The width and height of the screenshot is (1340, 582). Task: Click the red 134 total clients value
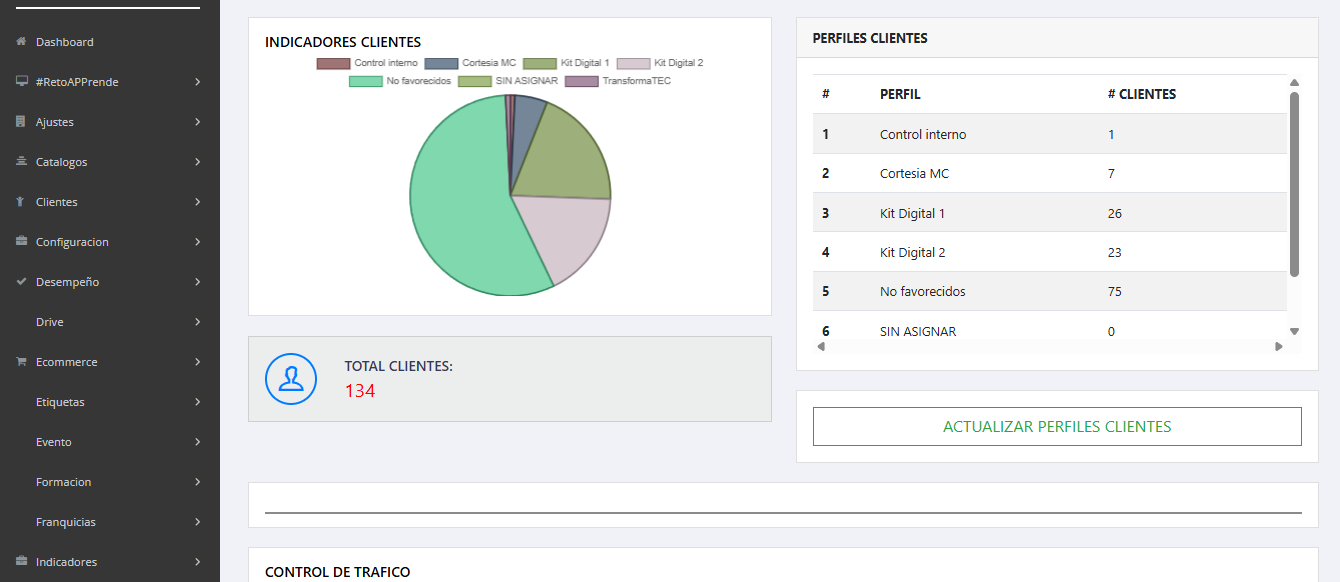coord(360,391)
